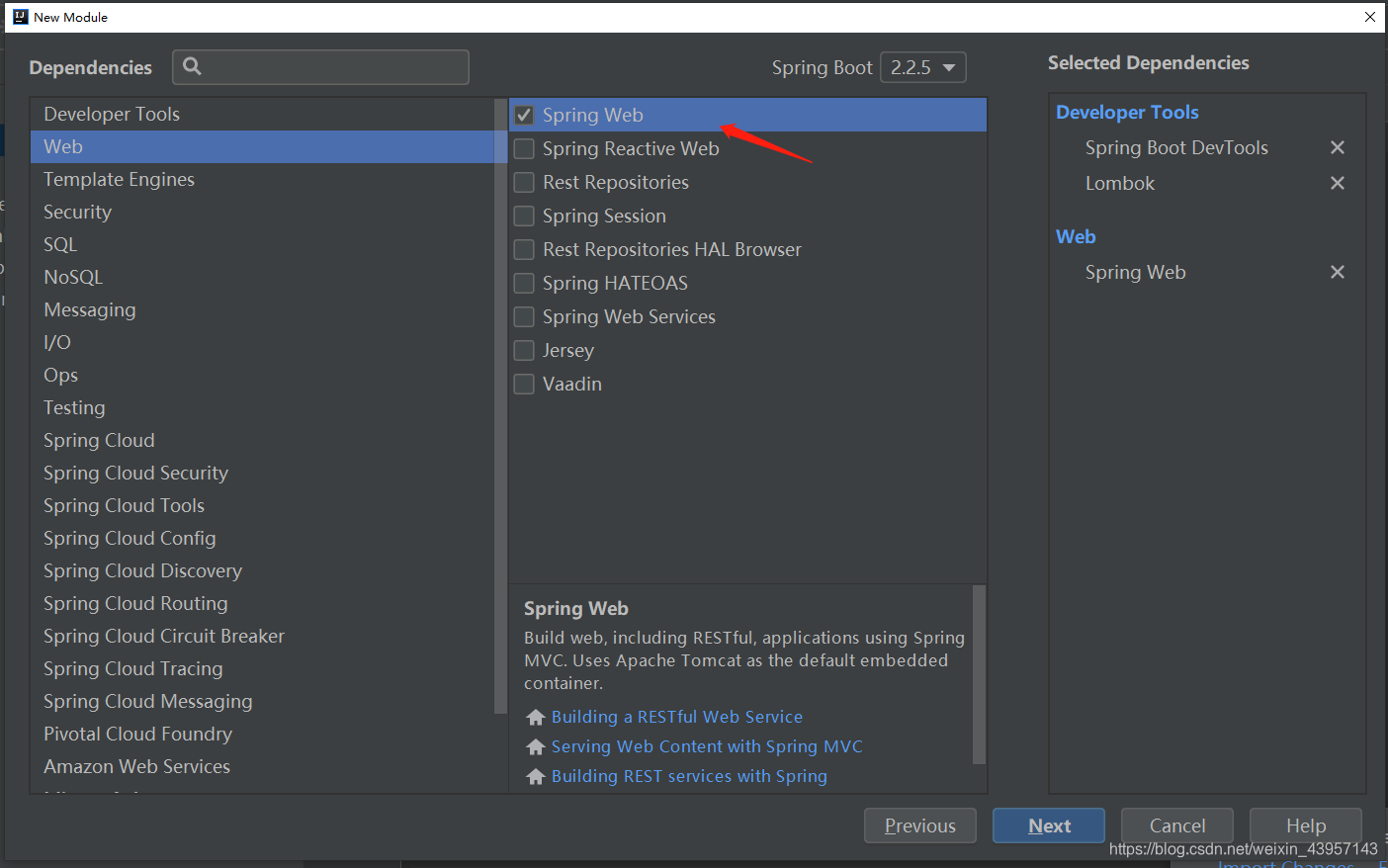Select Spring Cloud Messaging category
This screenshot has width=1388, height=868.
pos(262,701)
